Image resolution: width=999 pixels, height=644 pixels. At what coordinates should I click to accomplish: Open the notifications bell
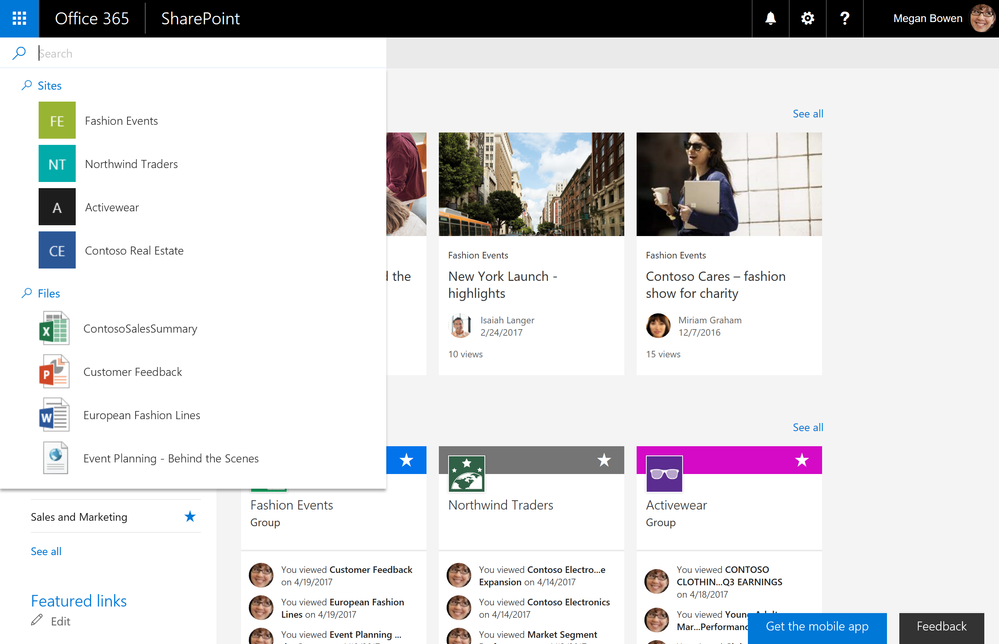coord(770,18)
